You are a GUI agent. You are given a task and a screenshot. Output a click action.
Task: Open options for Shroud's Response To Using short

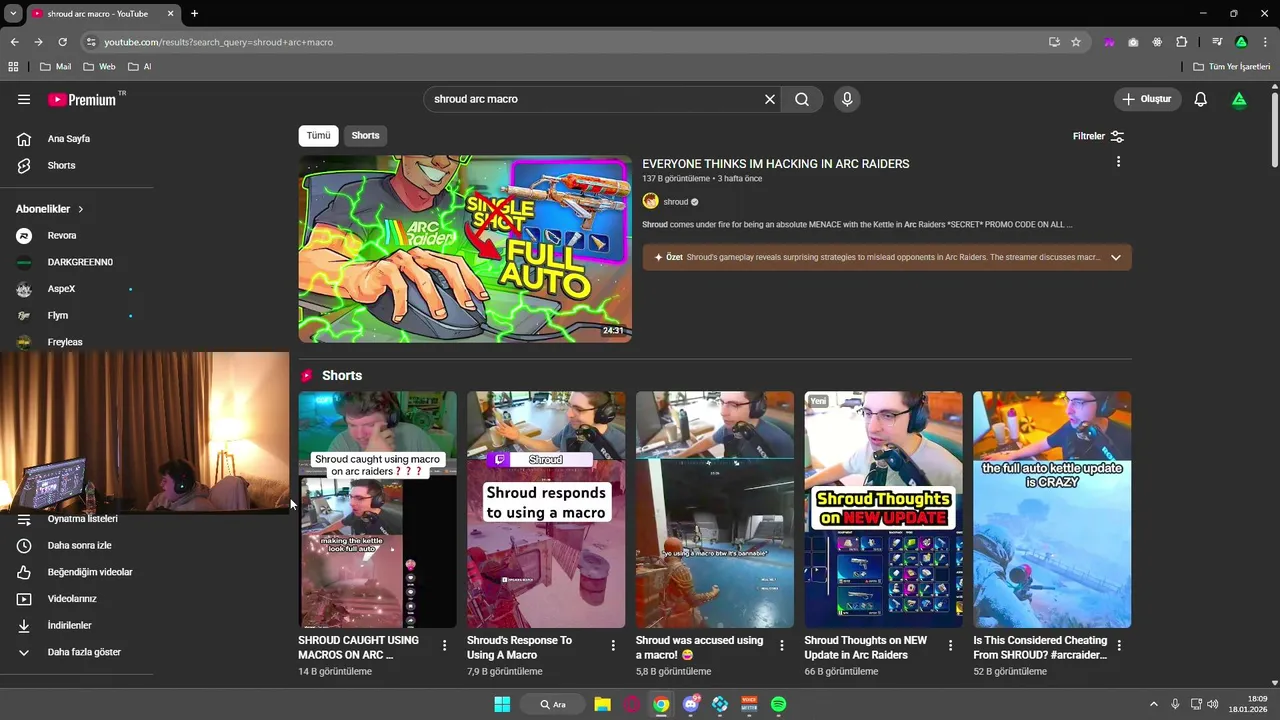[613, 646]
